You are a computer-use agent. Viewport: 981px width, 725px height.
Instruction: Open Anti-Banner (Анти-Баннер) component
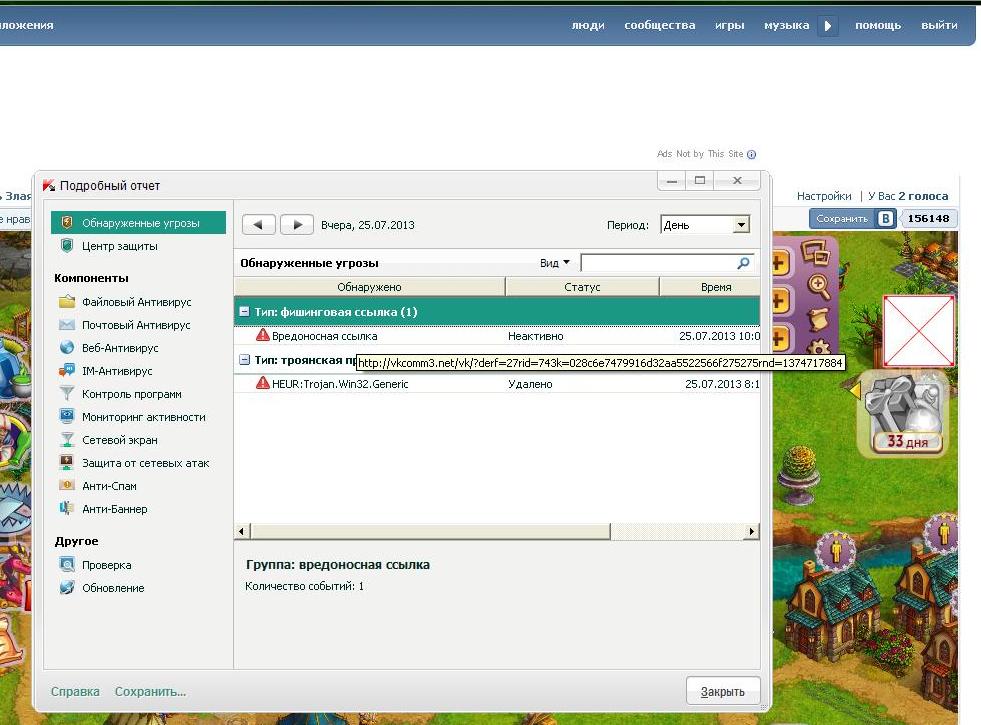pyautogui.click(x=114, y=509)
